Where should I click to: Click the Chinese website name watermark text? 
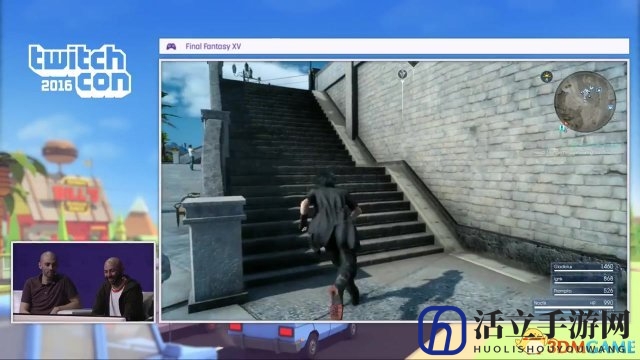[x=552, y=325]
